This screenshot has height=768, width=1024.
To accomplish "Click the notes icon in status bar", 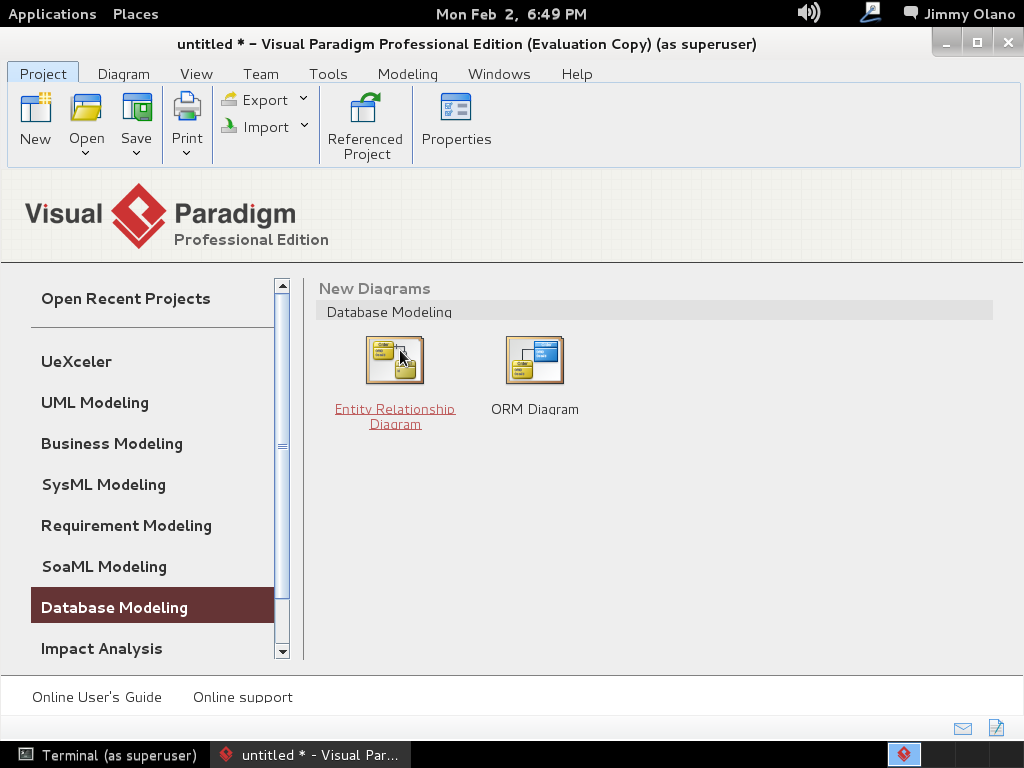I will pos(996,728).
